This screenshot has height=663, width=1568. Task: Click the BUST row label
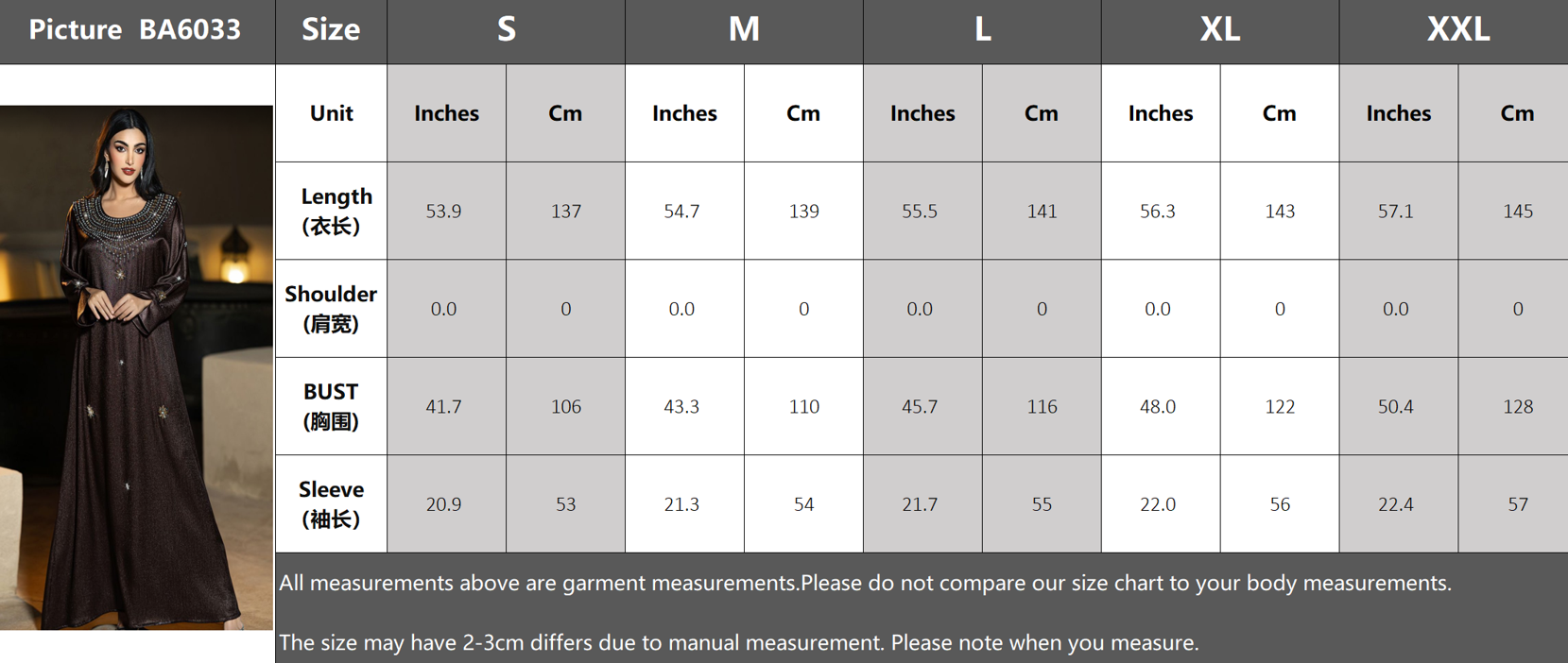click(x=331, y=406)
